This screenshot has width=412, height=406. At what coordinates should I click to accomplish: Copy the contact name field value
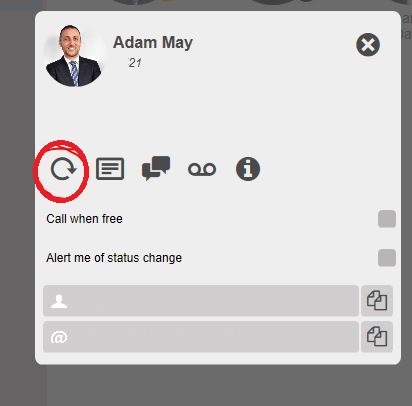tap(377, 300)
